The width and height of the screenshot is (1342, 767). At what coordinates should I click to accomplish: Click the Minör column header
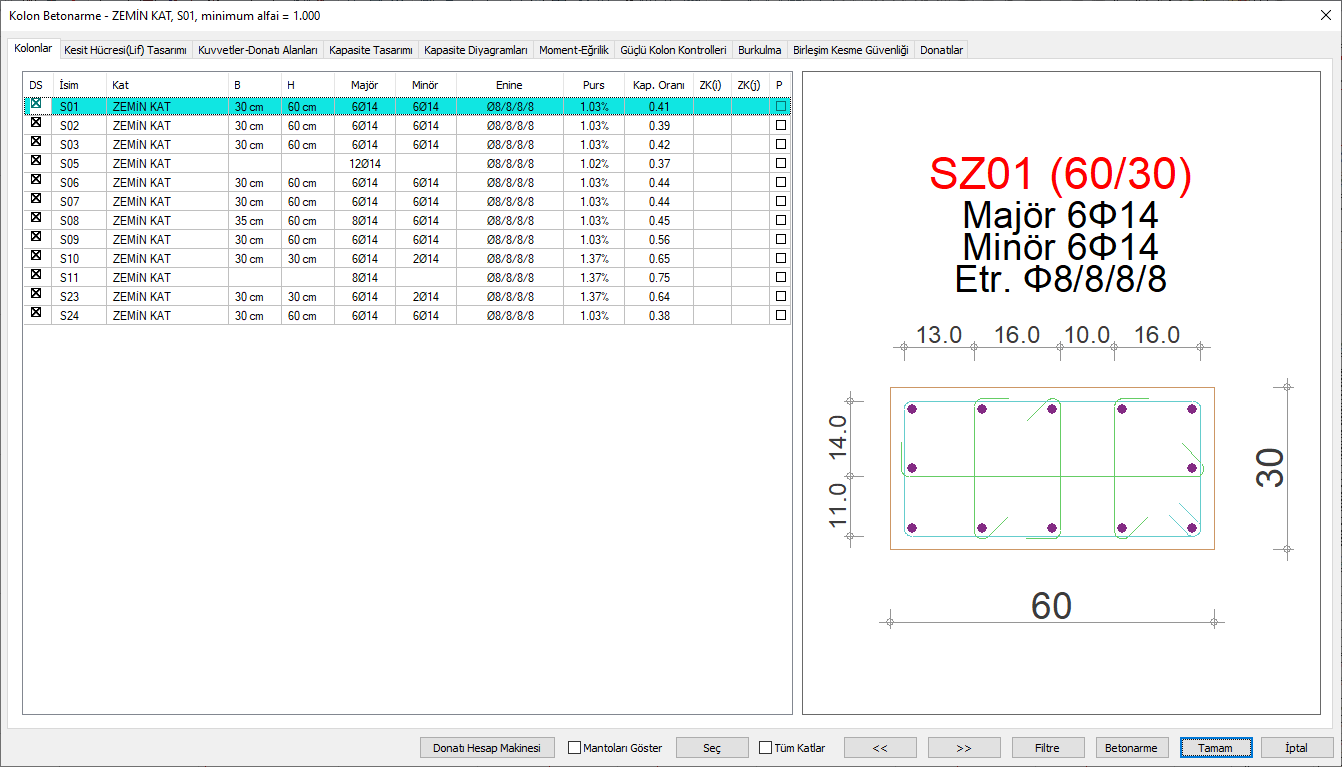coord(426,85)
